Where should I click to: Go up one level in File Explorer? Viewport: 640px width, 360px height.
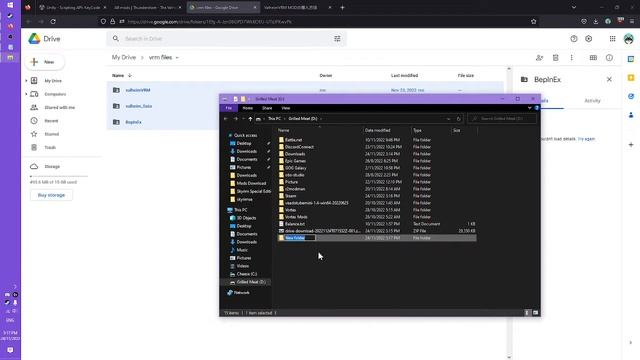point(250,119)
